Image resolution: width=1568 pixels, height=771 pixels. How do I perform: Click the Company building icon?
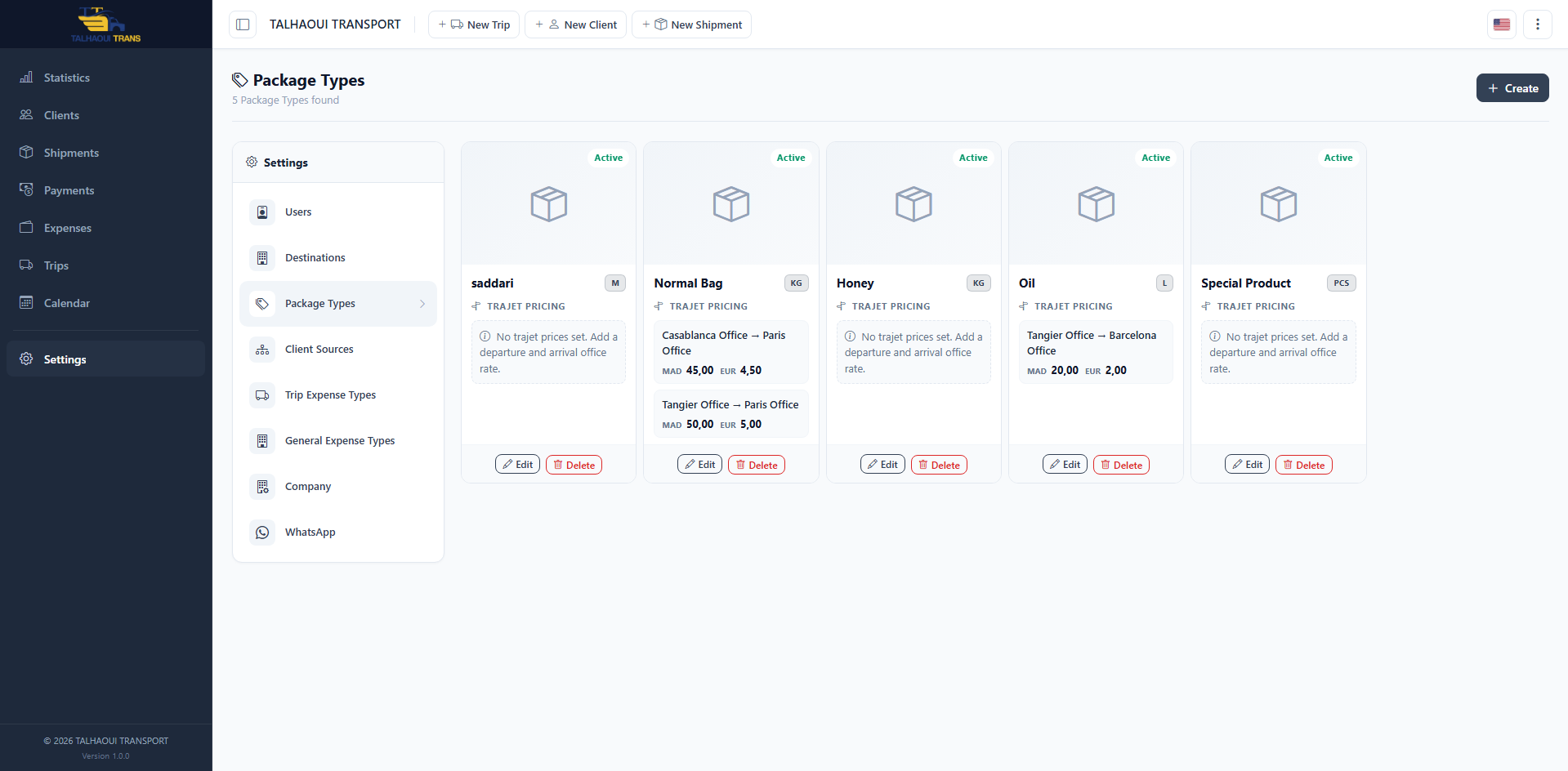[x=262, y=487]
